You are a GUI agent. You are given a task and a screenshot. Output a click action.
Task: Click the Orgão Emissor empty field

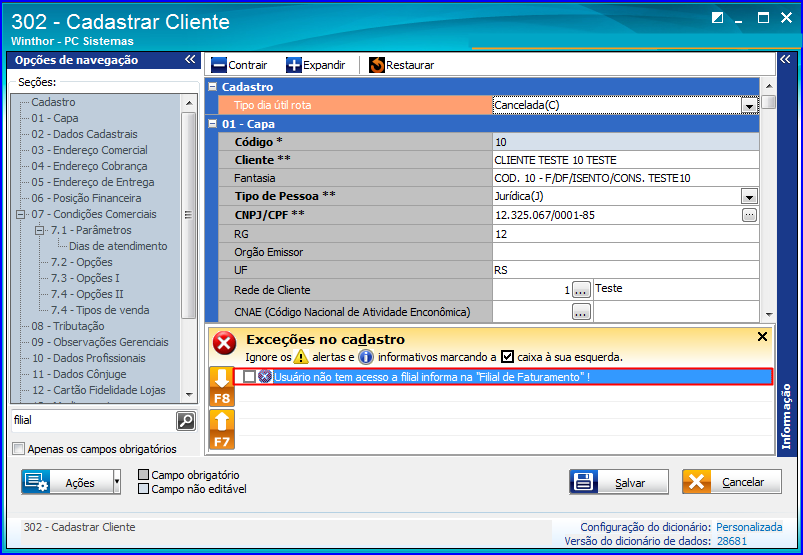pyautogui.click(x=625, y=252)
